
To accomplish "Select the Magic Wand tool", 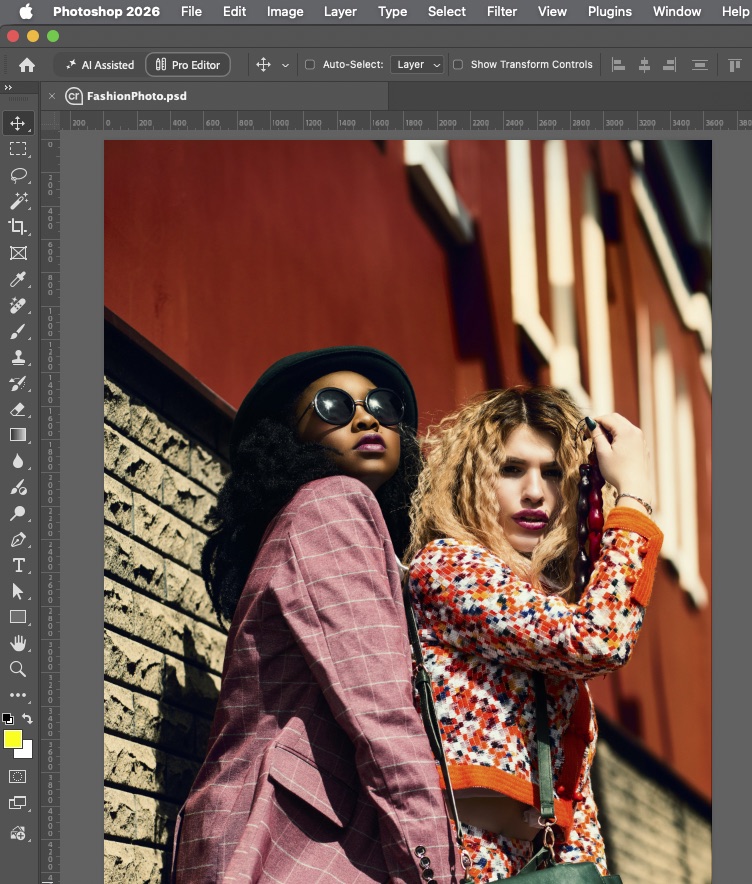I will pyautogui.click(x=17, y=201).
